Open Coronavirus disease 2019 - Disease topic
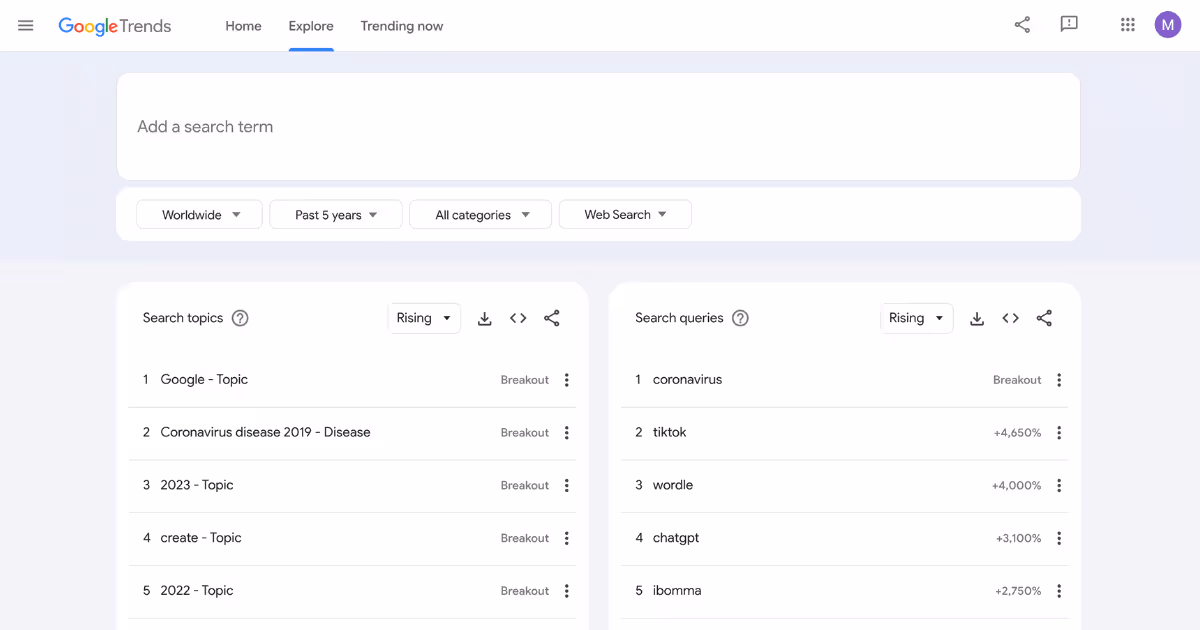This screenshot has height=630, width=1200. tap(265, 433)
